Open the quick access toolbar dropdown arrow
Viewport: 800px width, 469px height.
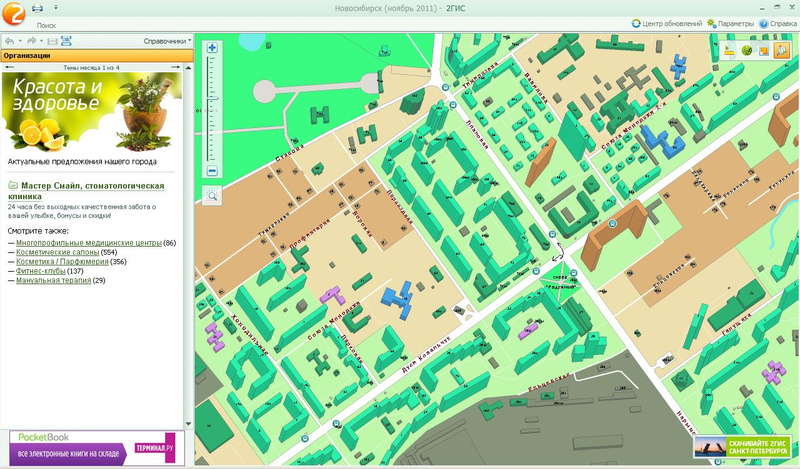point(55,7)
